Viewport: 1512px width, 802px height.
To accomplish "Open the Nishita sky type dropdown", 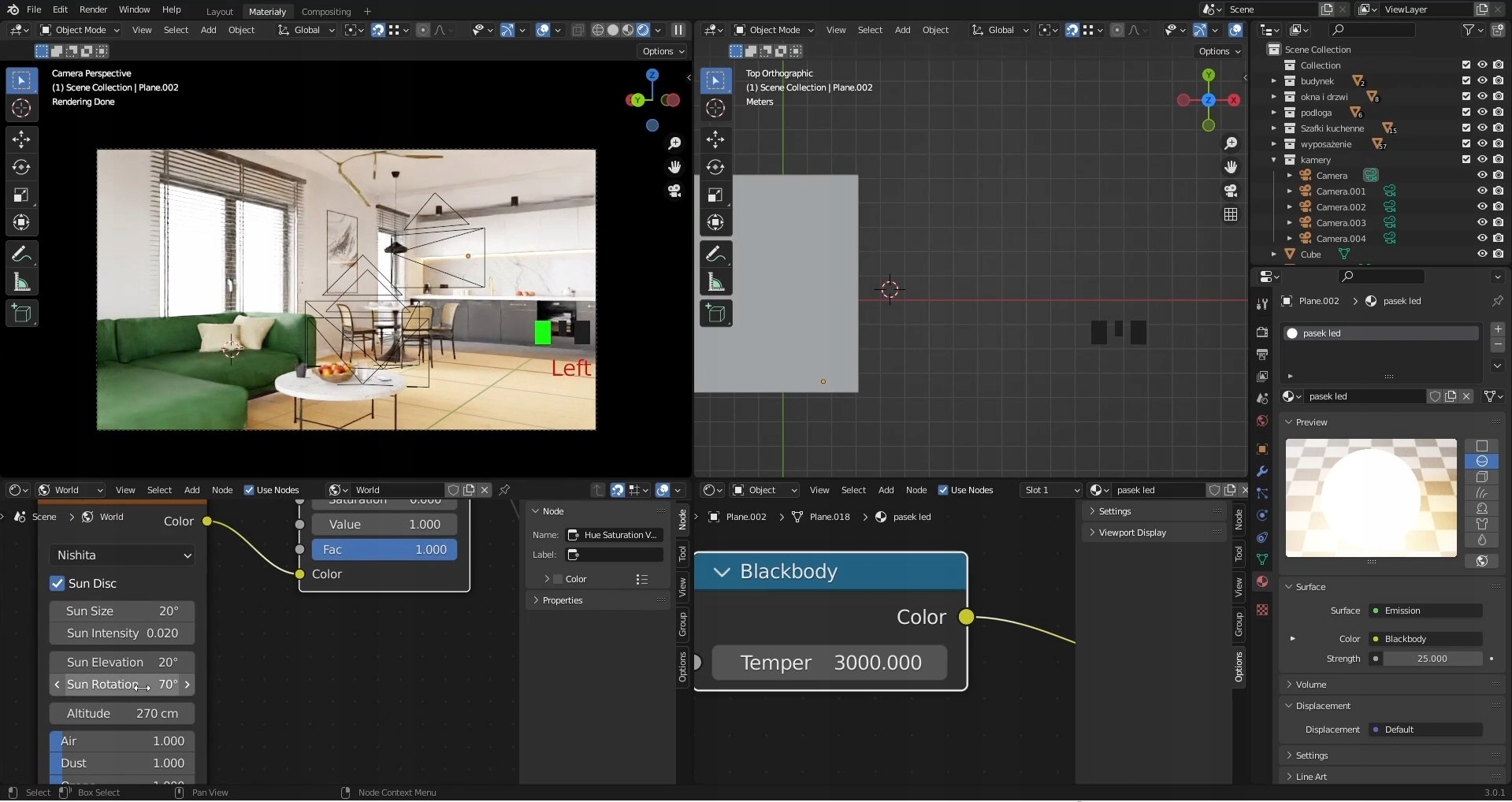I will [x=122, y=555].
